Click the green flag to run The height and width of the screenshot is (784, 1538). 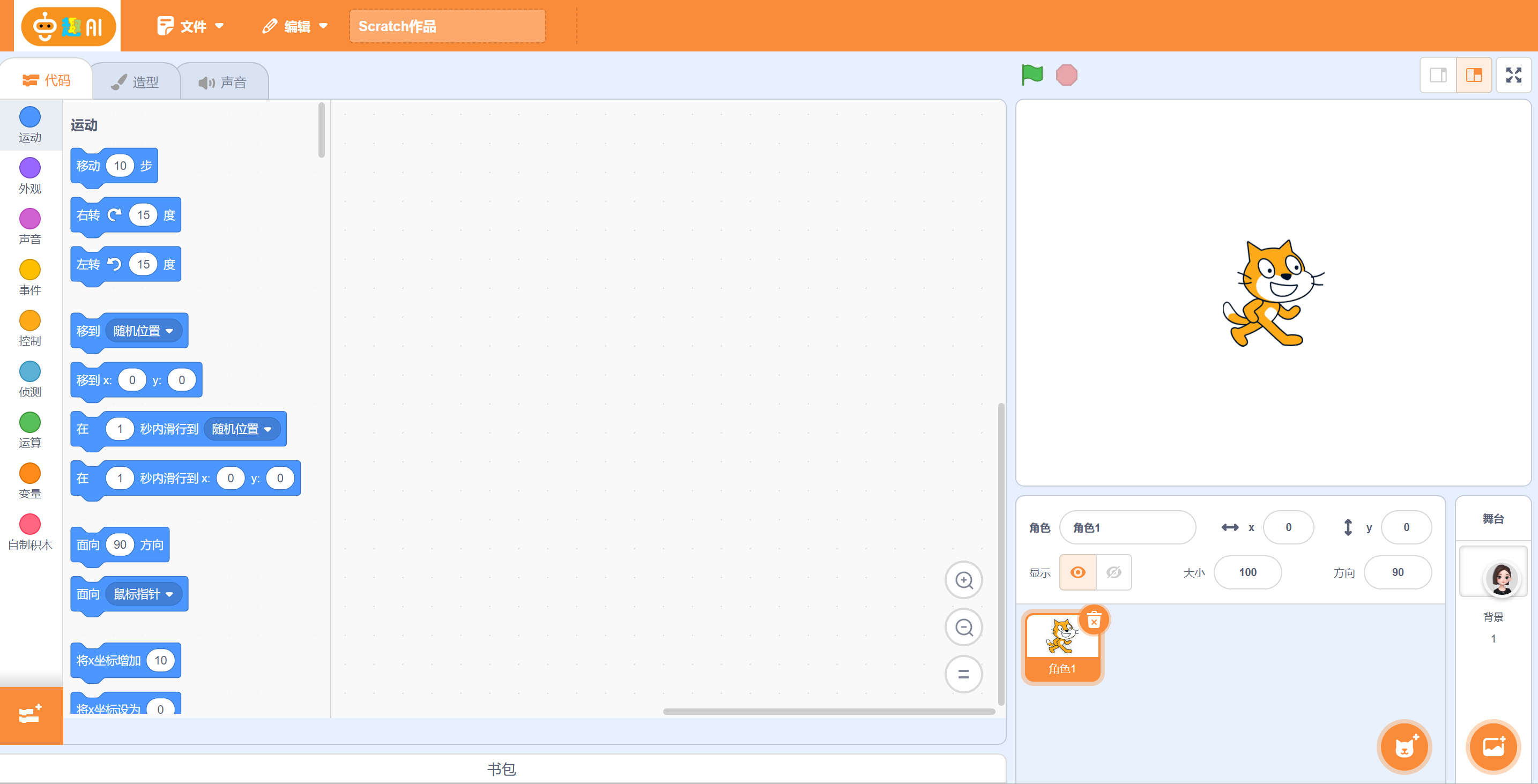(x=1032, y=75)
